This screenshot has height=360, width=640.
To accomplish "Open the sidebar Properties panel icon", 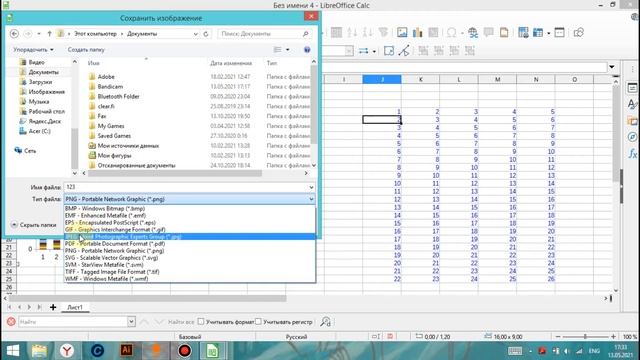I will tap(632, 88).
